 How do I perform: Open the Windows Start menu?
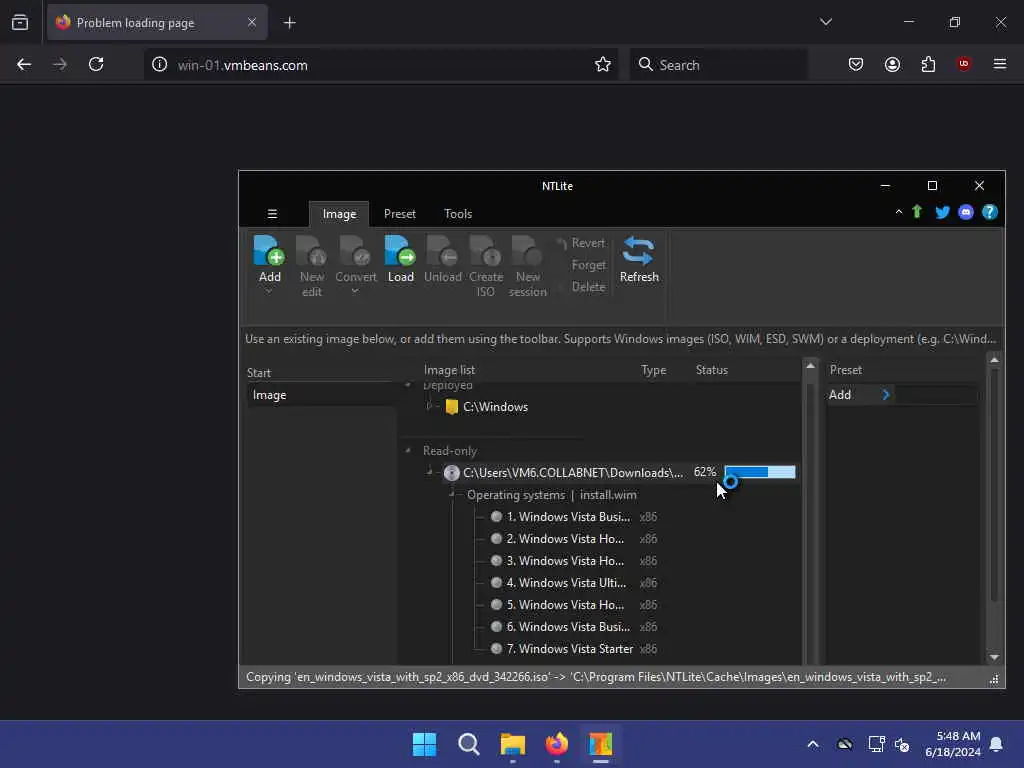click(424, 744)
